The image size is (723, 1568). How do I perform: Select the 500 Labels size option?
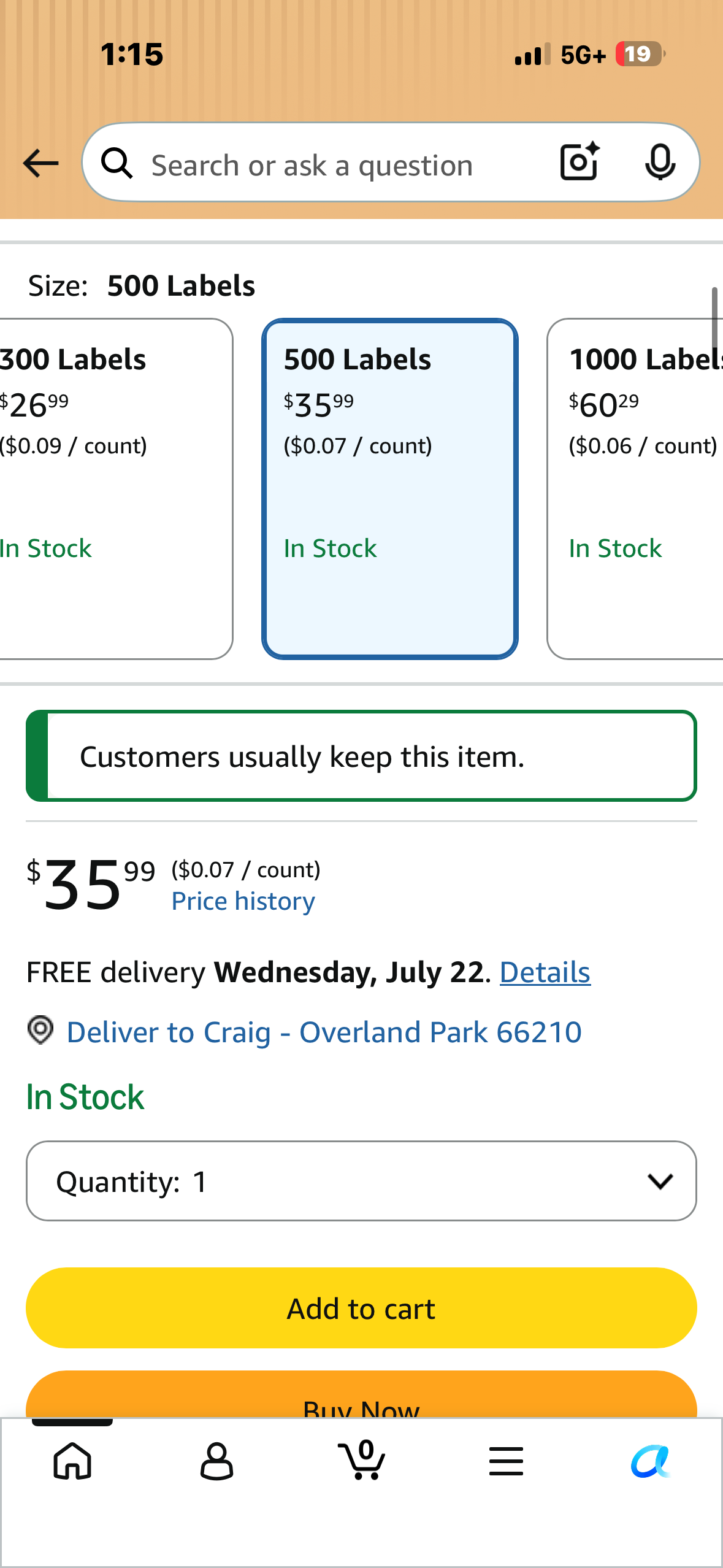point(390,489)
